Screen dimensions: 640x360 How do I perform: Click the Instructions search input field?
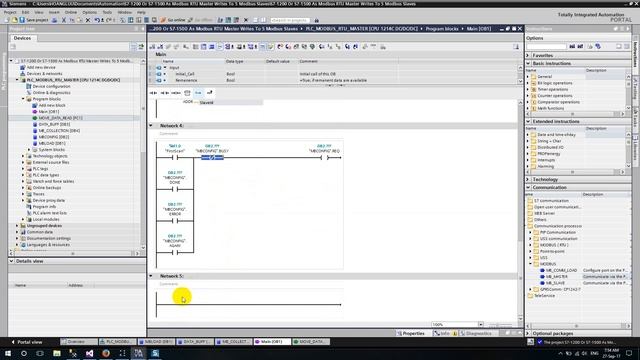(x=546, y=47)
